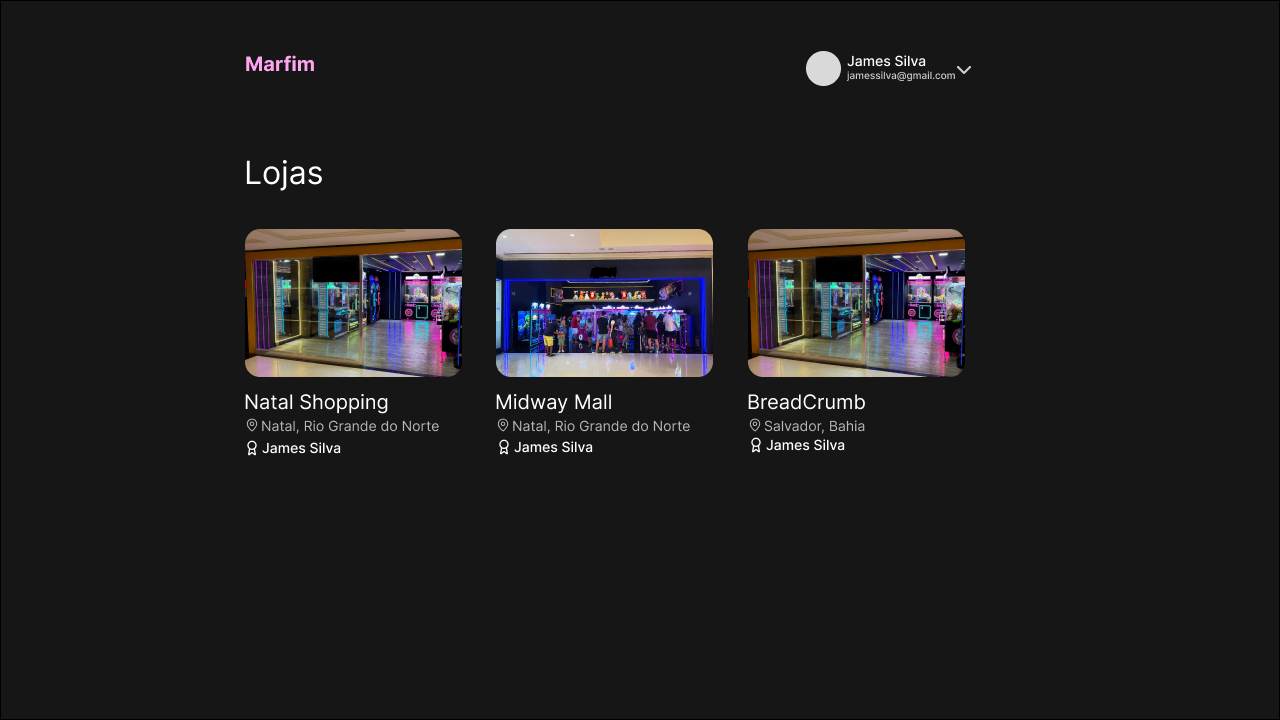This screenshot has width=1280, height=720.
Task: Click the Salvador, Bahia location text
Action: pyautogui.click(x=814, y=426)
